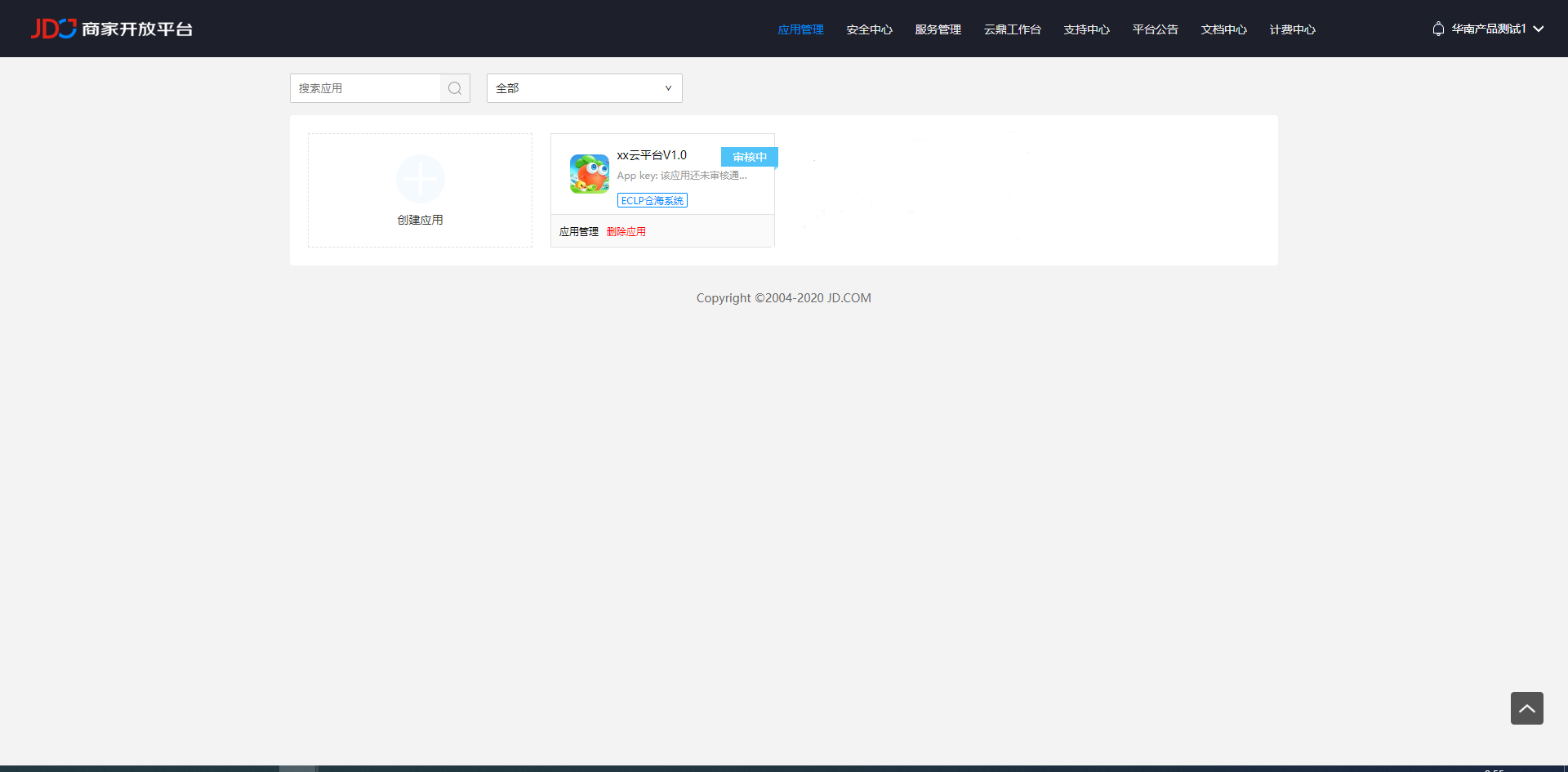The image size is (1568, 772).
Task: Open 云鼎工作台 from the navigation
Action: pos(1012,29)
